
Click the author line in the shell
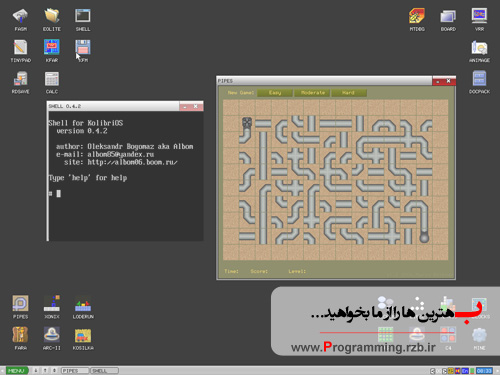click(125, 146)
